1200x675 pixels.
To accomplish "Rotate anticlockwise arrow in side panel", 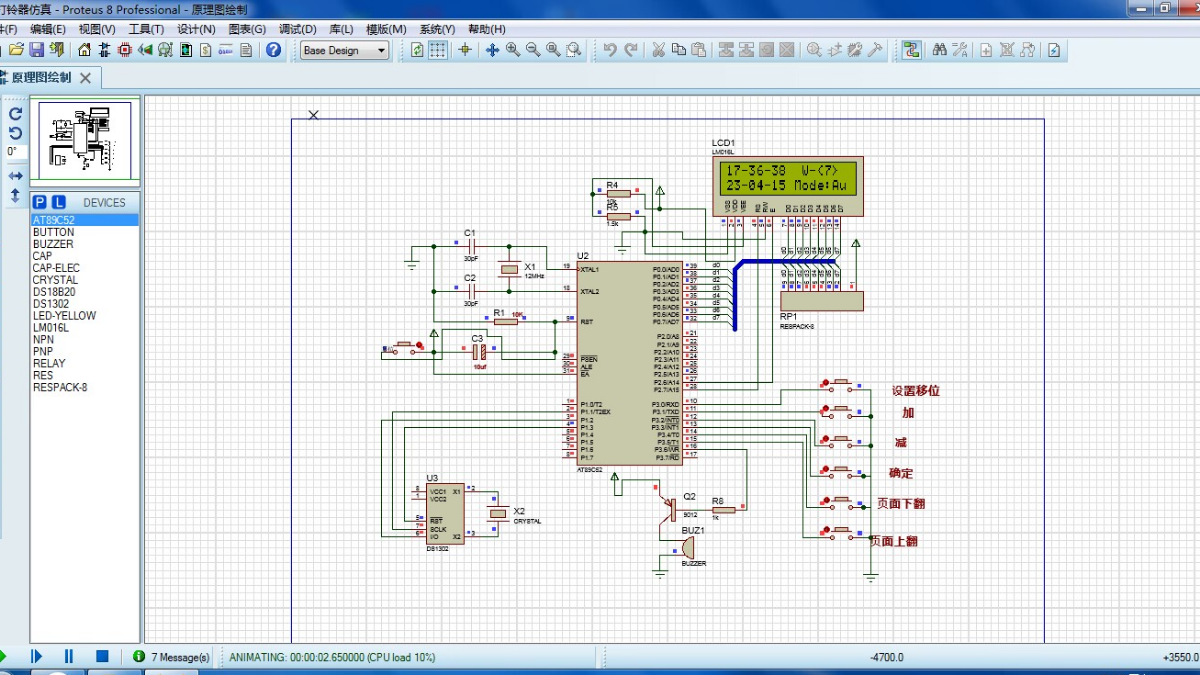I will (15, 133).
